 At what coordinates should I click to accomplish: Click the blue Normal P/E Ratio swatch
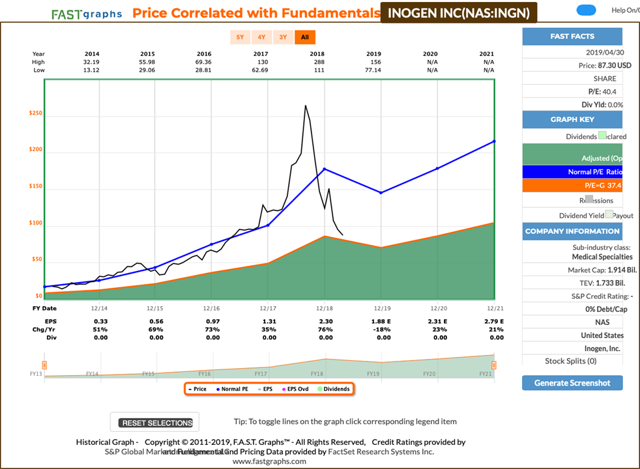[572, 172]
